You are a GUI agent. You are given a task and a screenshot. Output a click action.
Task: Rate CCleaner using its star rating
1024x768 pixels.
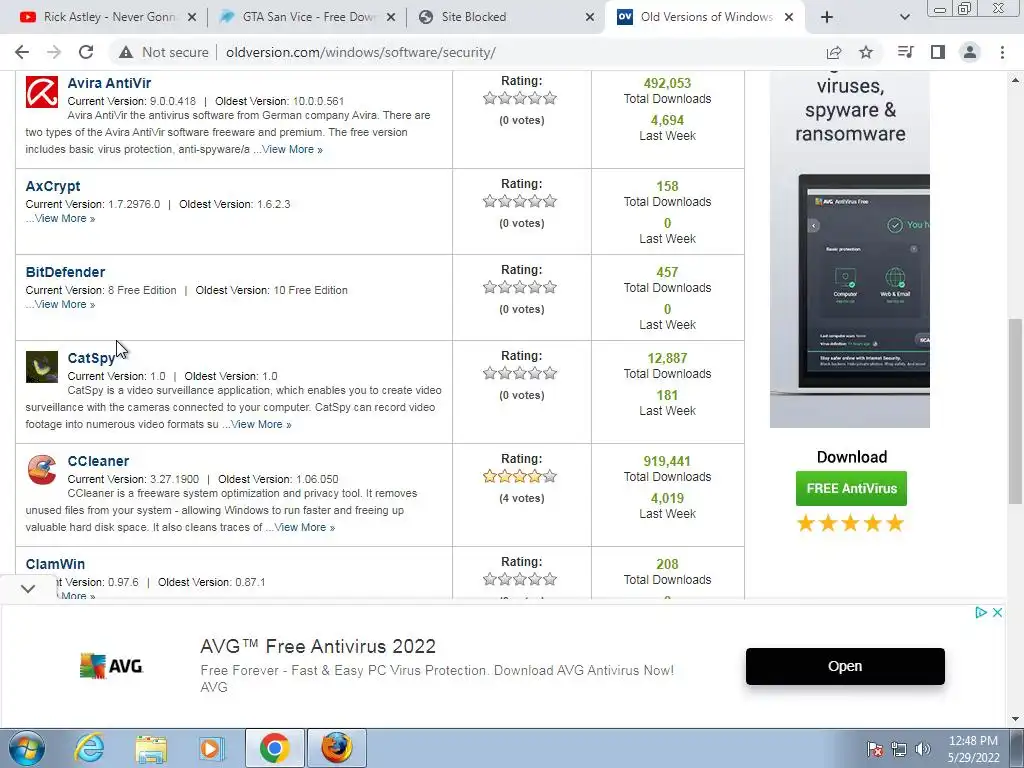520,477
